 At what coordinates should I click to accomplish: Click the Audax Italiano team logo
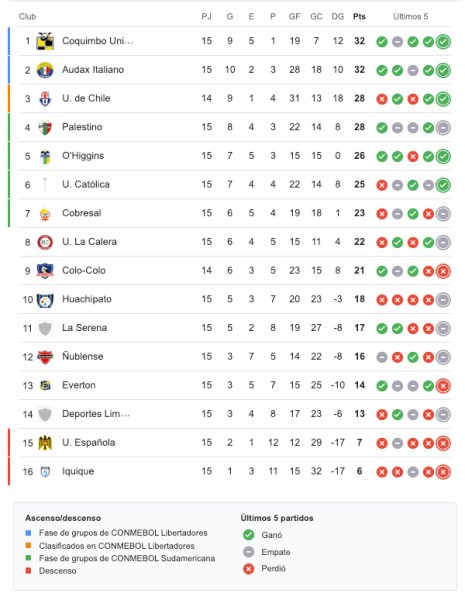click(x=45, y=70)
